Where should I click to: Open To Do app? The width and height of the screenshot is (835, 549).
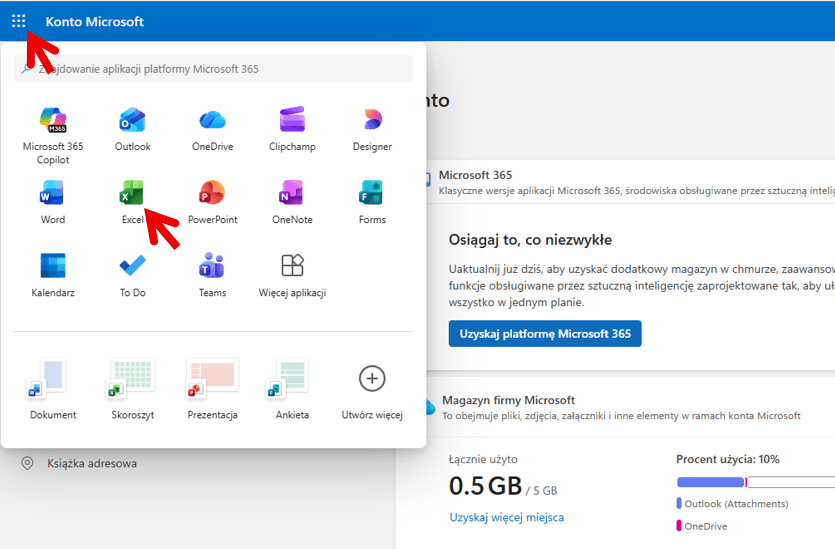click(133, 275)
